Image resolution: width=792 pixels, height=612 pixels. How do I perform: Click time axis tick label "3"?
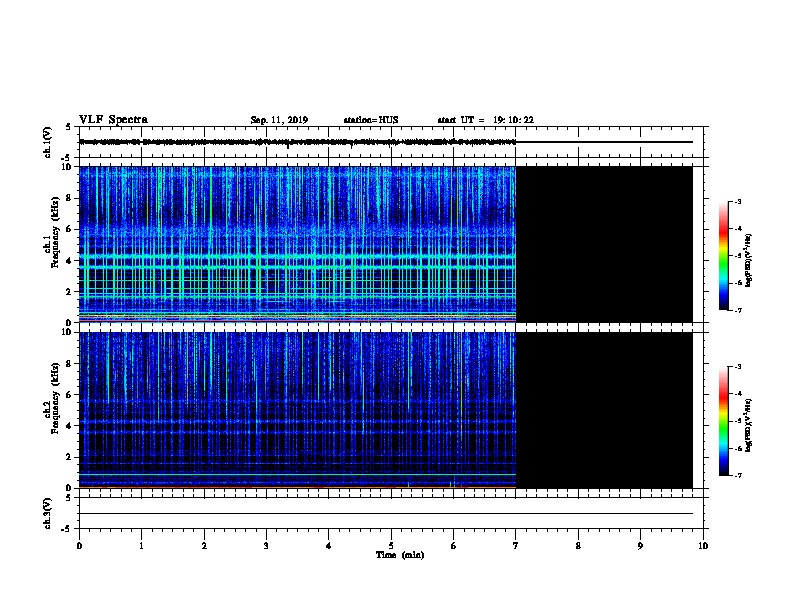click(266, 546)
